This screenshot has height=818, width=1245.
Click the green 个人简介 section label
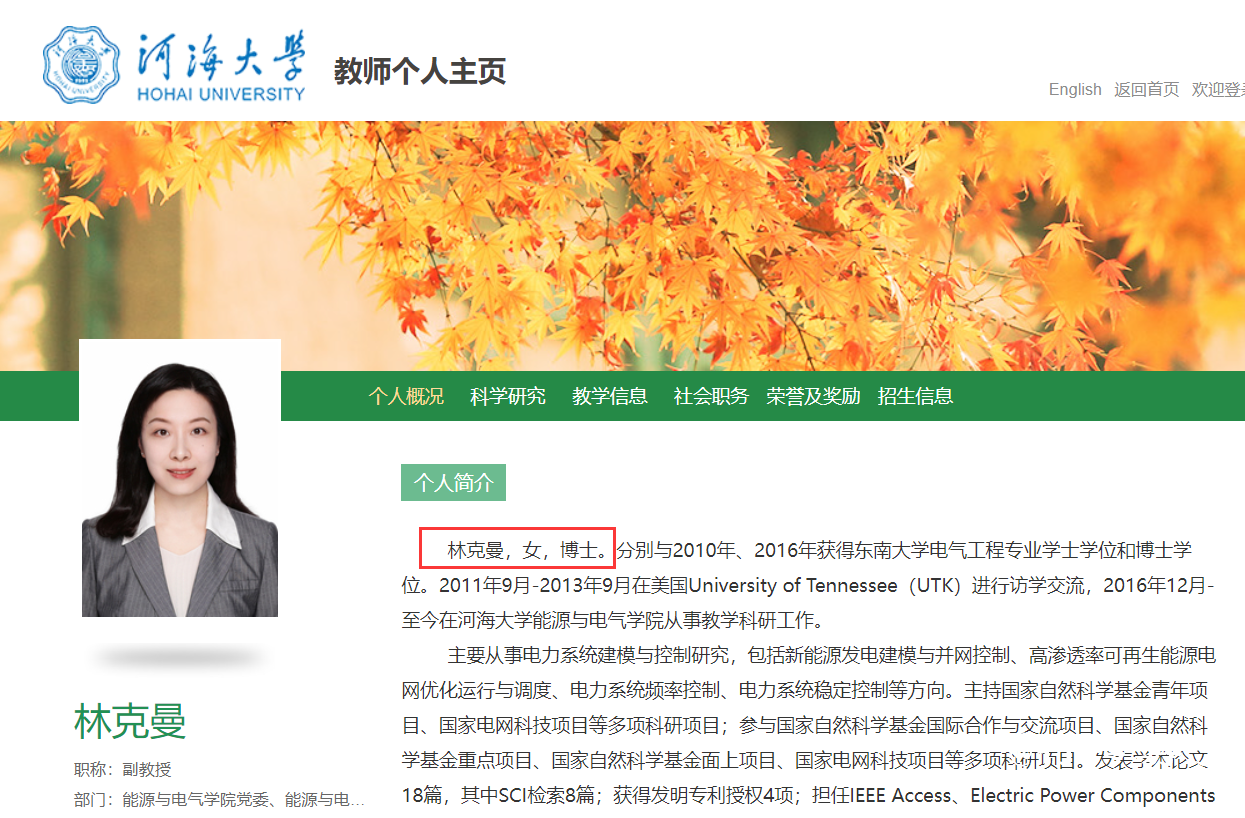[453, 483]
